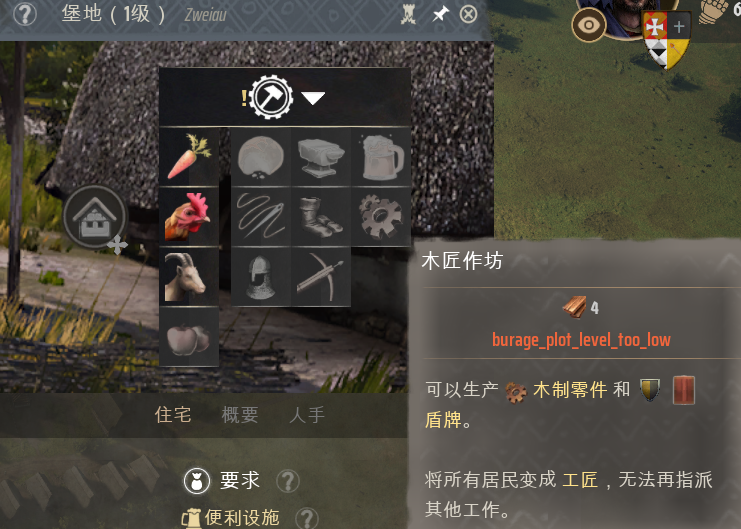Toggle the eye visibility button
The height and width of the screenshot is (529, 741).
589,25
